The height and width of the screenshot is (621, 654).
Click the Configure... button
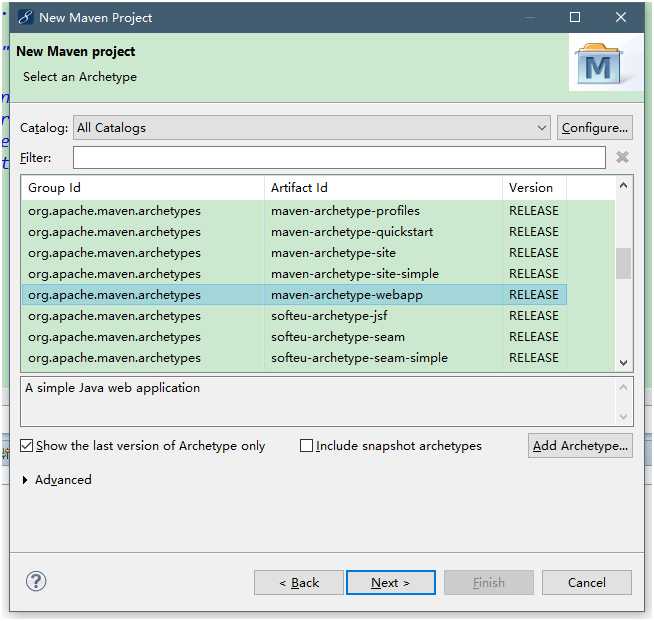594,128
